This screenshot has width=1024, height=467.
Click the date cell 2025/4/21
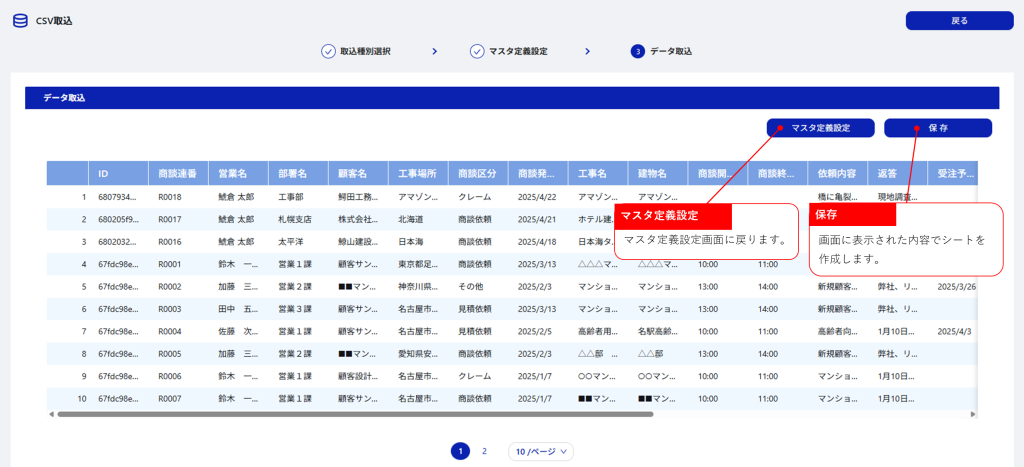(x=538, y=219)
